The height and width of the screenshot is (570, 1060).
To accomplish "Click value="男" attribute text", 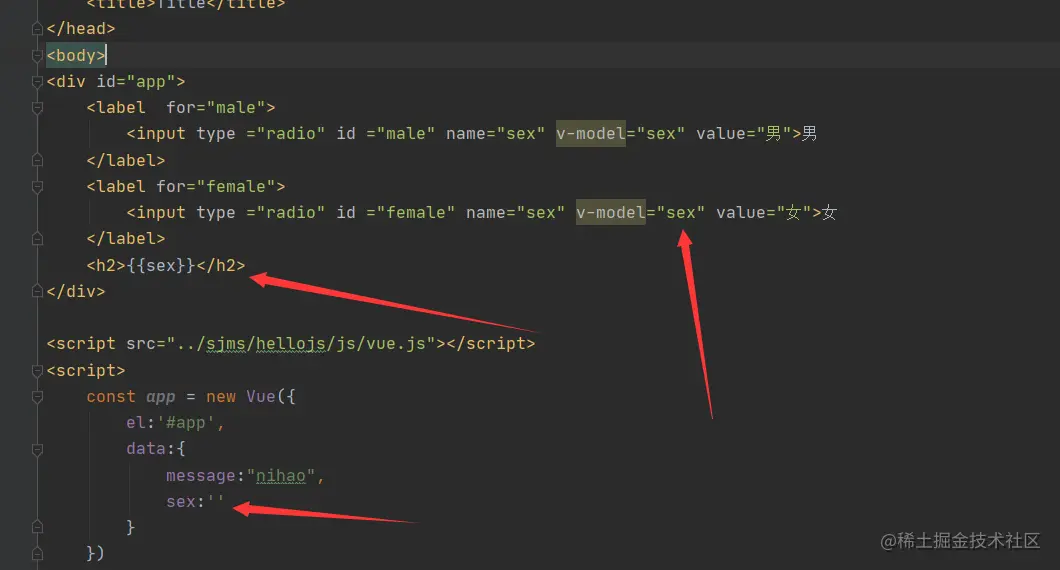I will 744,134.
